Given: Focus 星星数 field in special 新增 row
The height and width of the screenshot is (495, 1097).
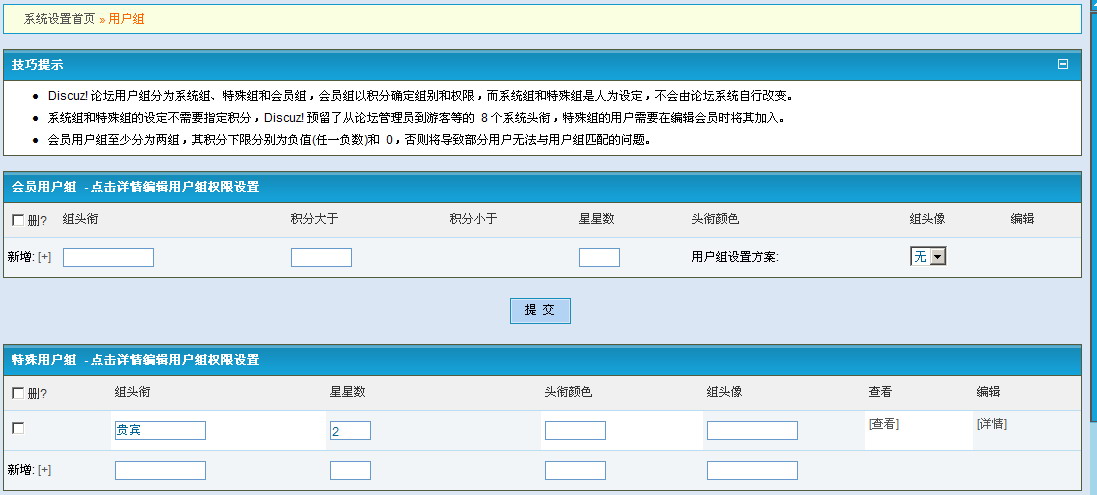Looking at the screenshot, I should point(351,471).
